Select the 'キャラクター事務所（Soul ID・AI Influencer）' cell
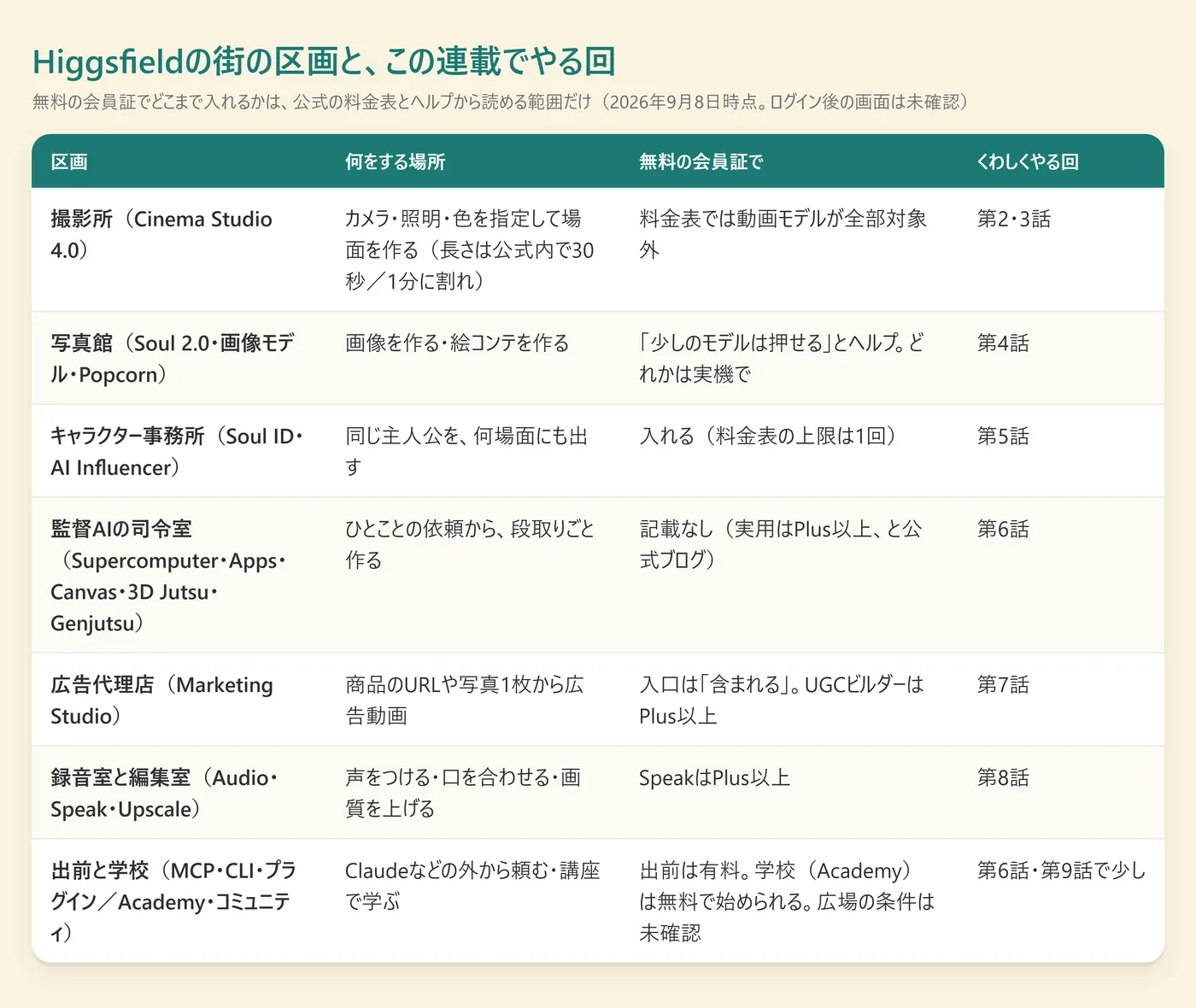Image resolution: width=1196 pixels, height=1008 pixels. pyautogui.click(x=179, y=451)
